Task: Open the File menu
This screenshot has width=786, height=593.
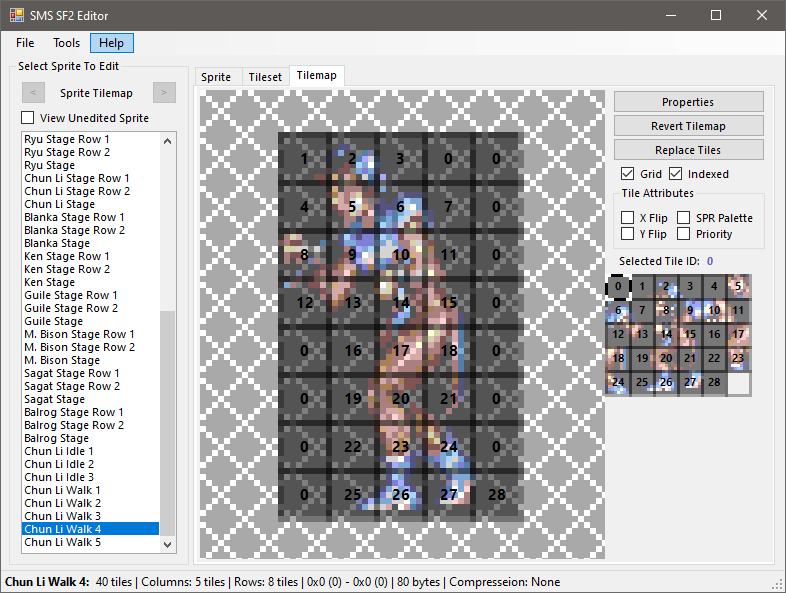Action: coord(25,43)
